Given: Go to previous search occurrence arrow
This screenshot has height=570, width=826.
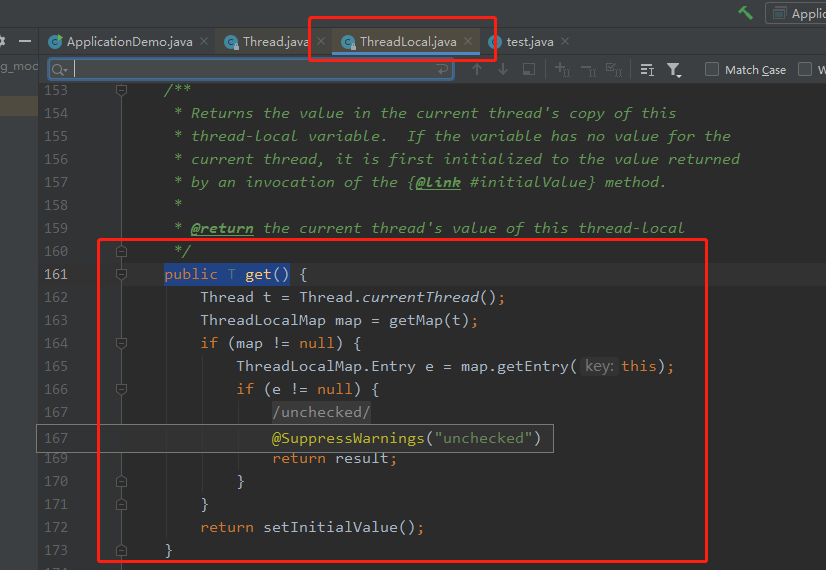Looking at the screenshot, I should [x=477, y=70].
